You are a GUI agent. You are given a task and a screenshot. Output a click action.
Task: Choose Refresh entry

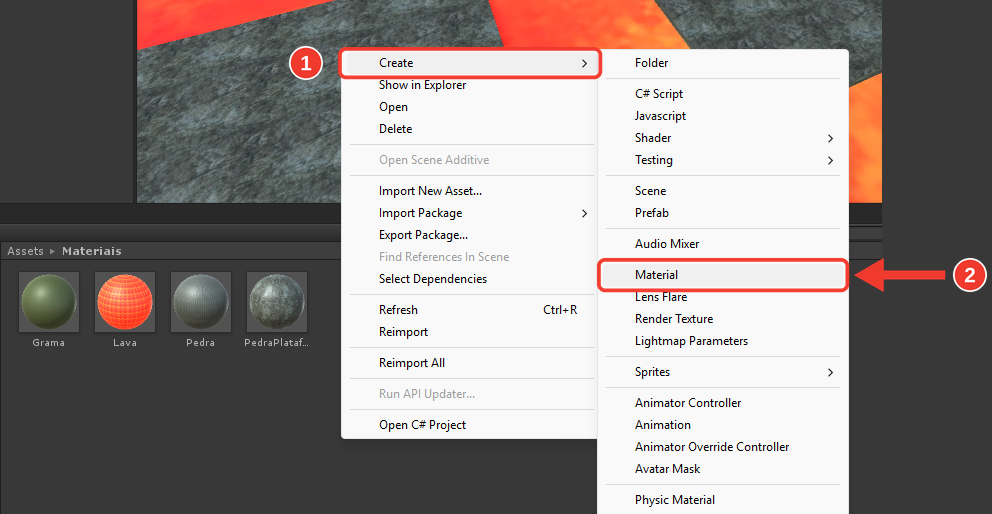tap(469, 310)
